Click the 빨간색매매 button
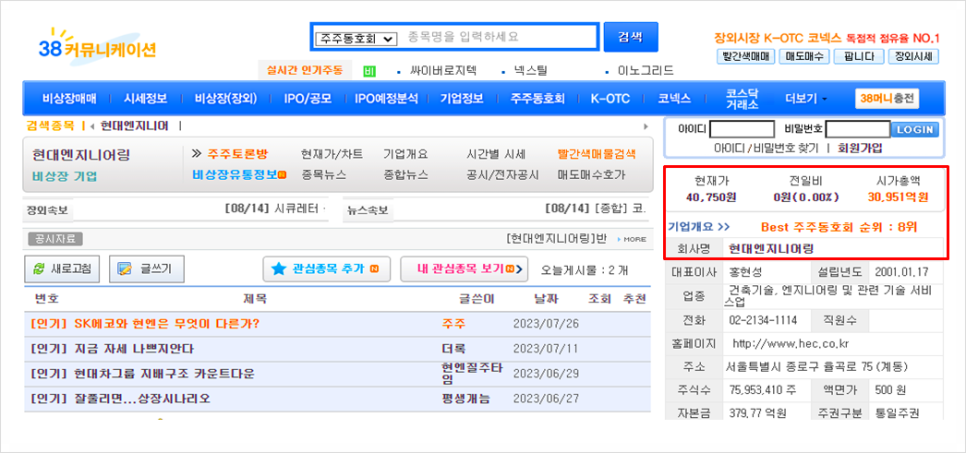 tap(745, 57)
